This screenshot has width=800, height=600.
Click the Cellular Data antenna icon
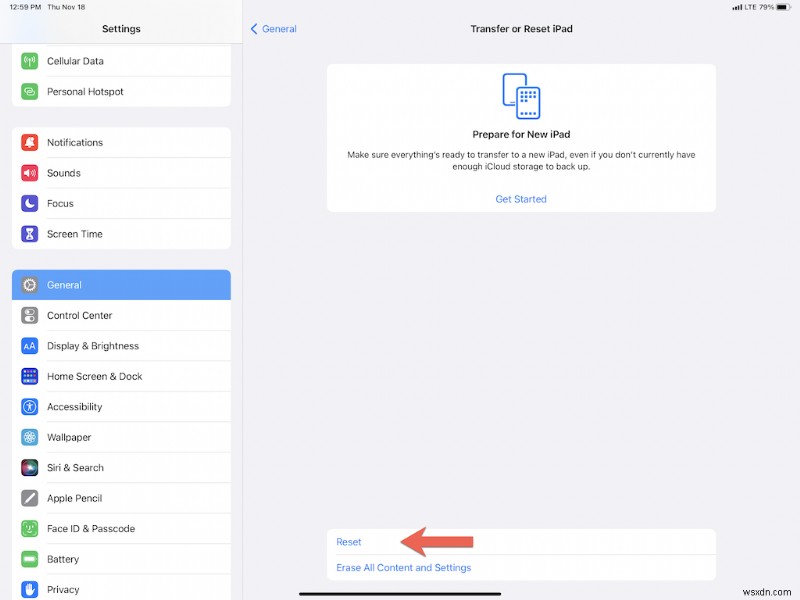[29, 61]
